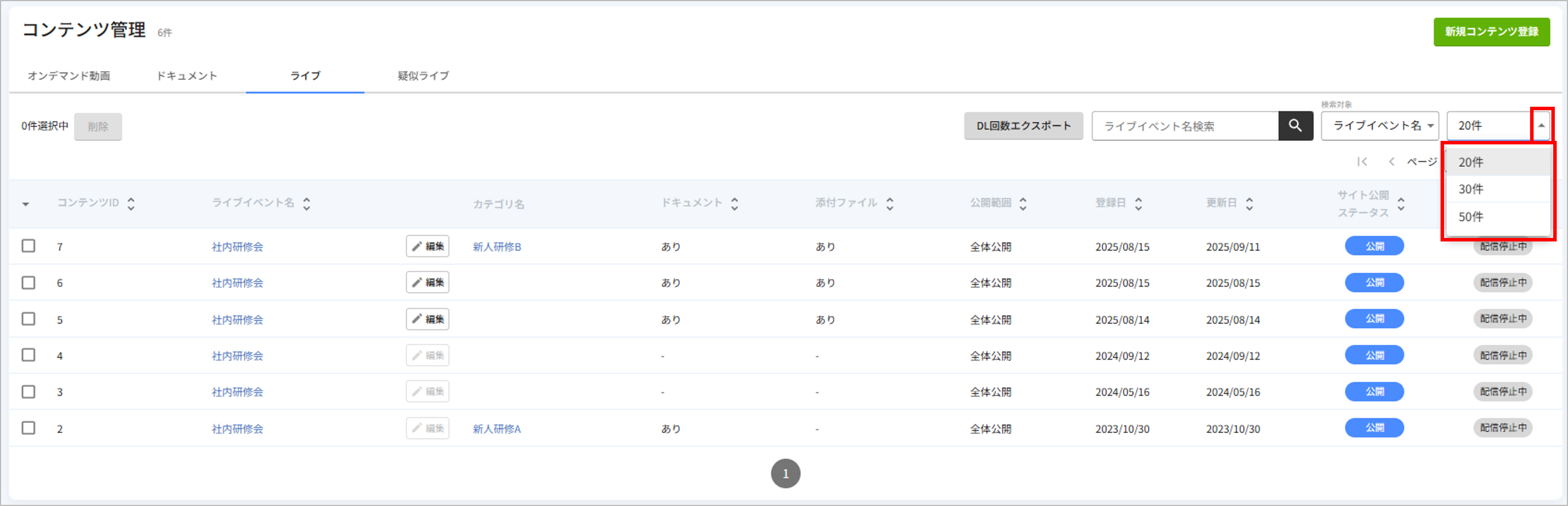
Task: Open the select-all dropdown arrow in header
Action: (26, 204)
